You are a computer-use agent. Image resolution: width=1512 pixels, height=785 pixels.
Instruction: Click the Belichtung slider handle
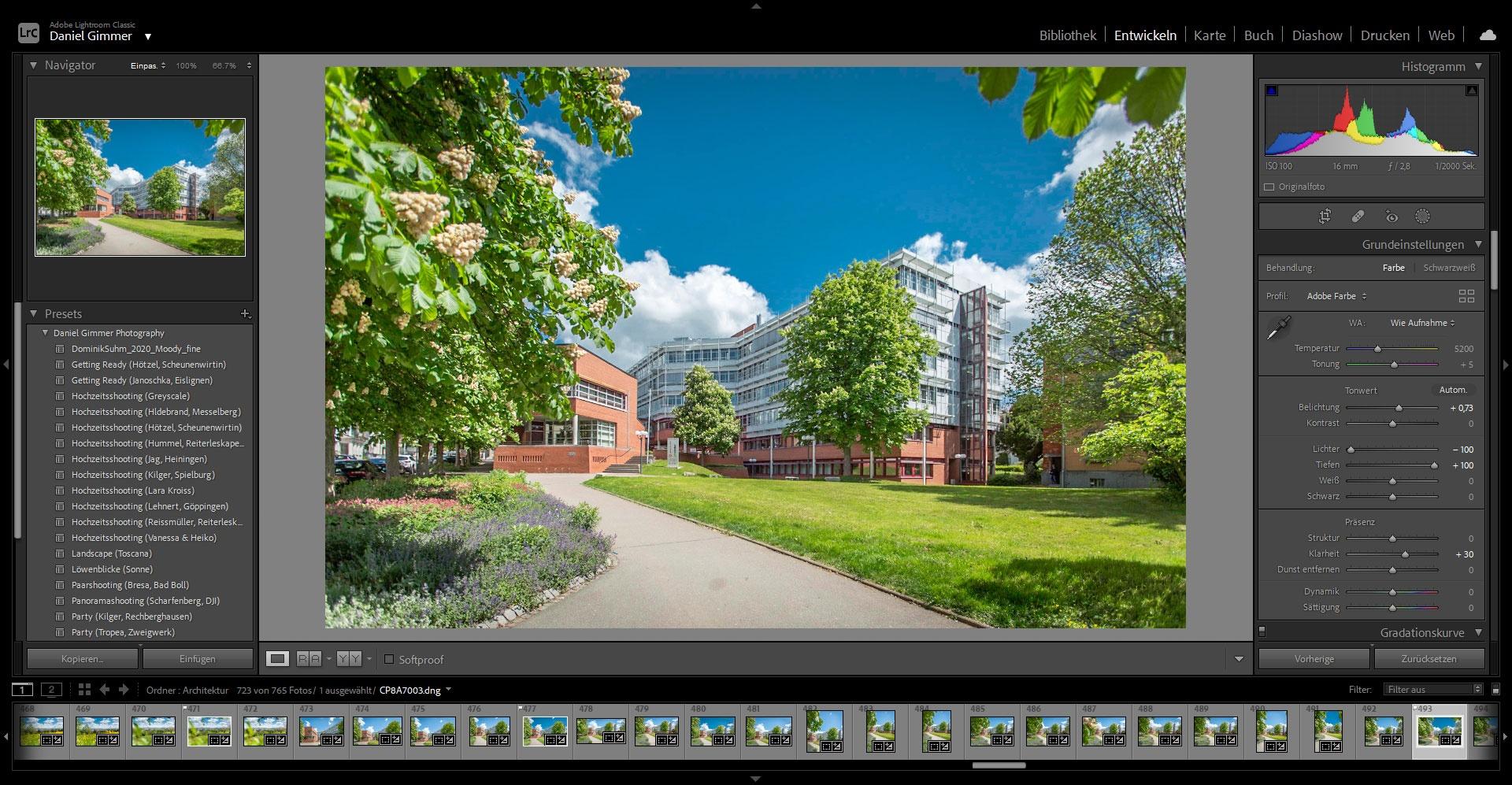pyautogui.click(x=1399, y=408)
